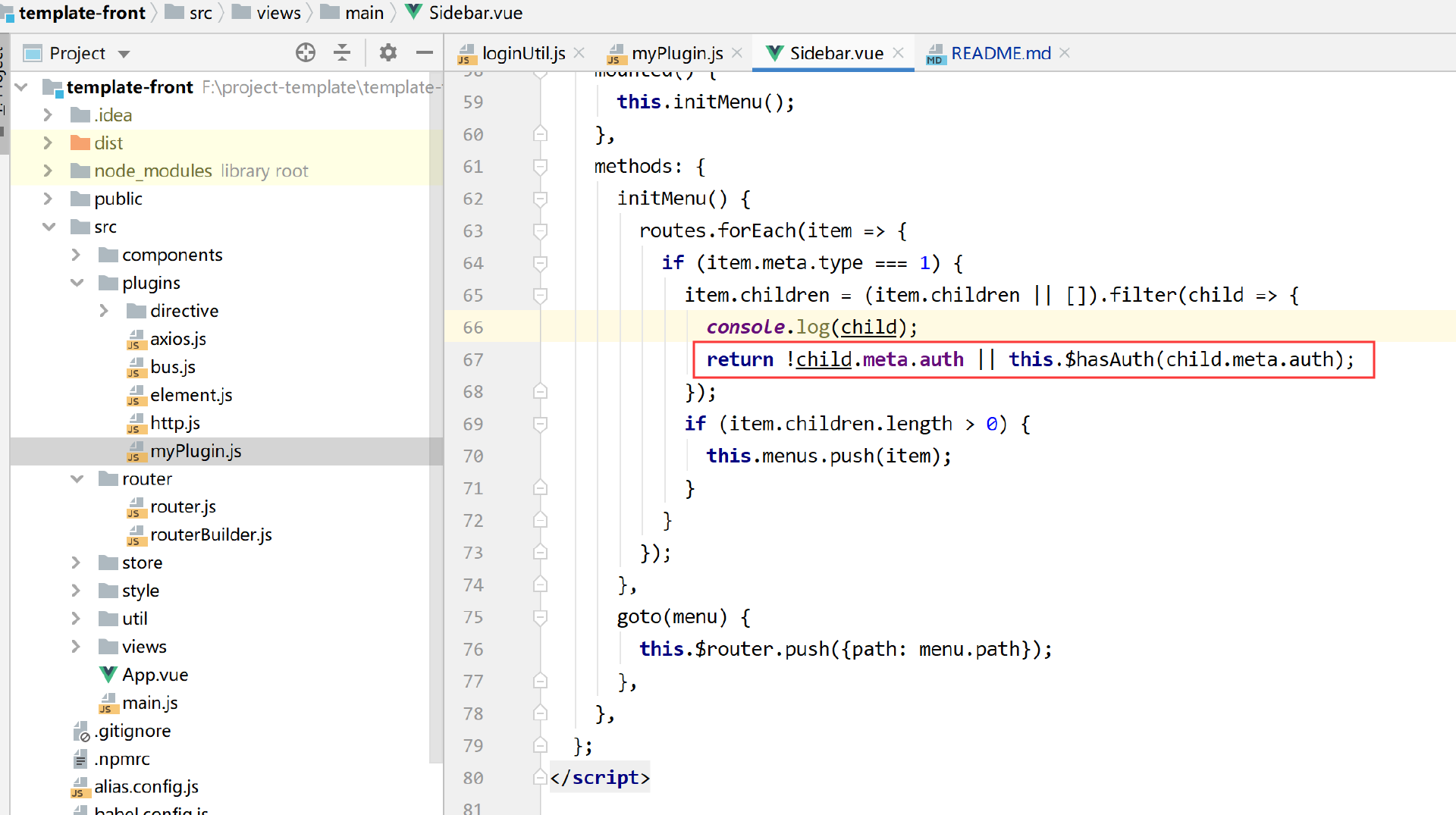Click the Project tree vertical scrollbar

point(436,417)
